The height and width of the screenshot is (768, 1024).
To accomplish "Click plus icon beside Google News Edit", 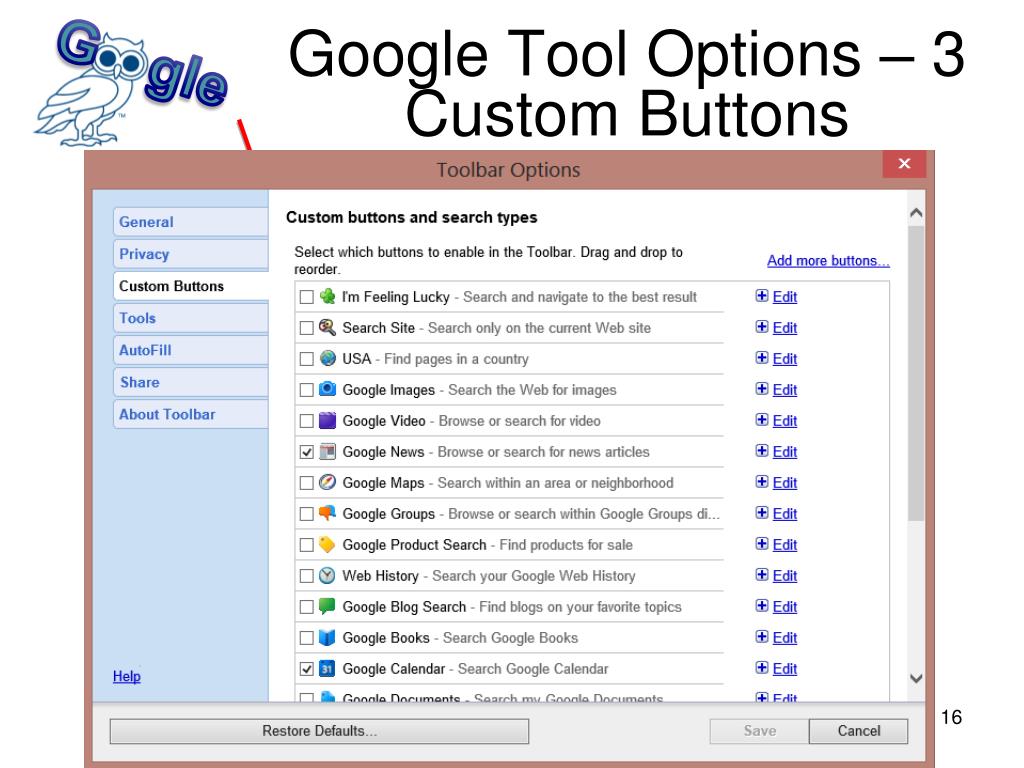I will pyautogui.click(x=761, y=451).
